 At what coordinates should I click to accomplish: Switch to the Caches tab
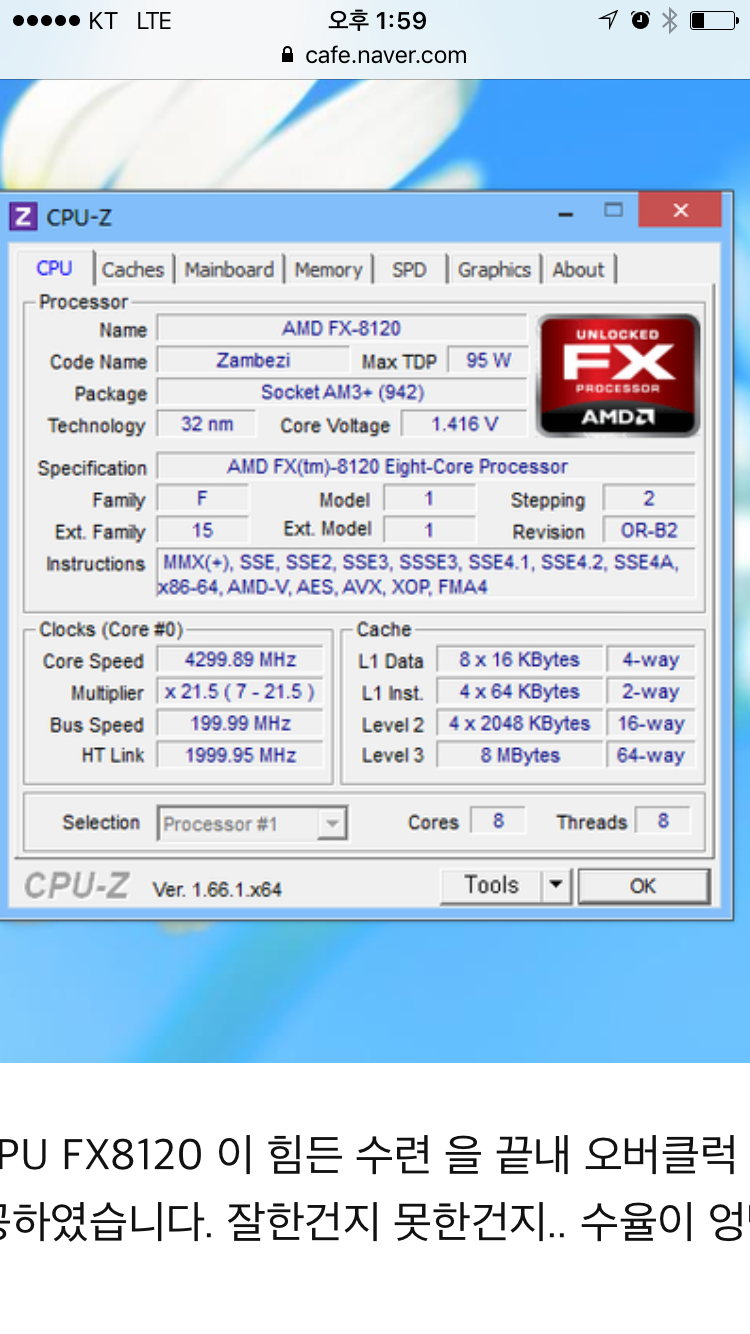[133, 270]
